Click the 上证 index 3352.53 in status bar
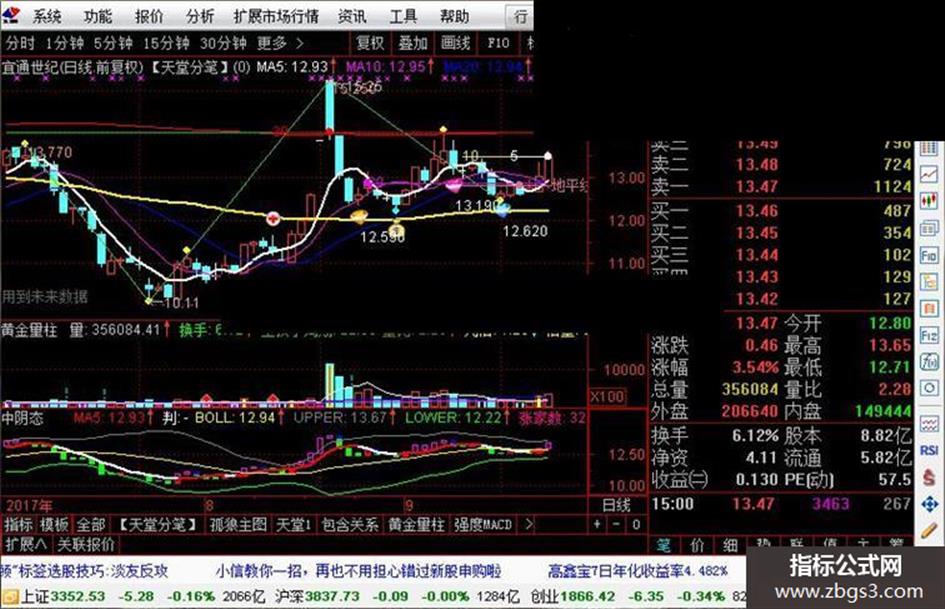 [x=63, y=596]
